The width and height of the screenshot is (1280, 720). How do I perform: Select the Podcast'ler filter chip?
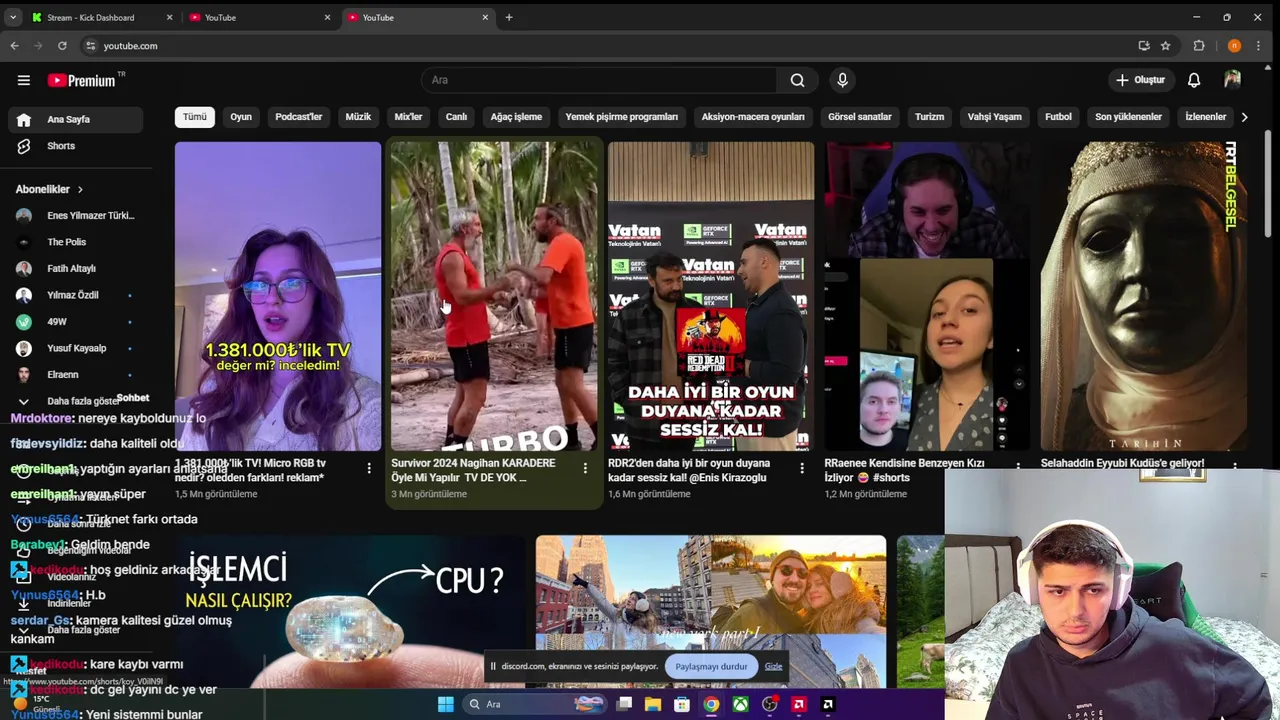pos(298,117)
